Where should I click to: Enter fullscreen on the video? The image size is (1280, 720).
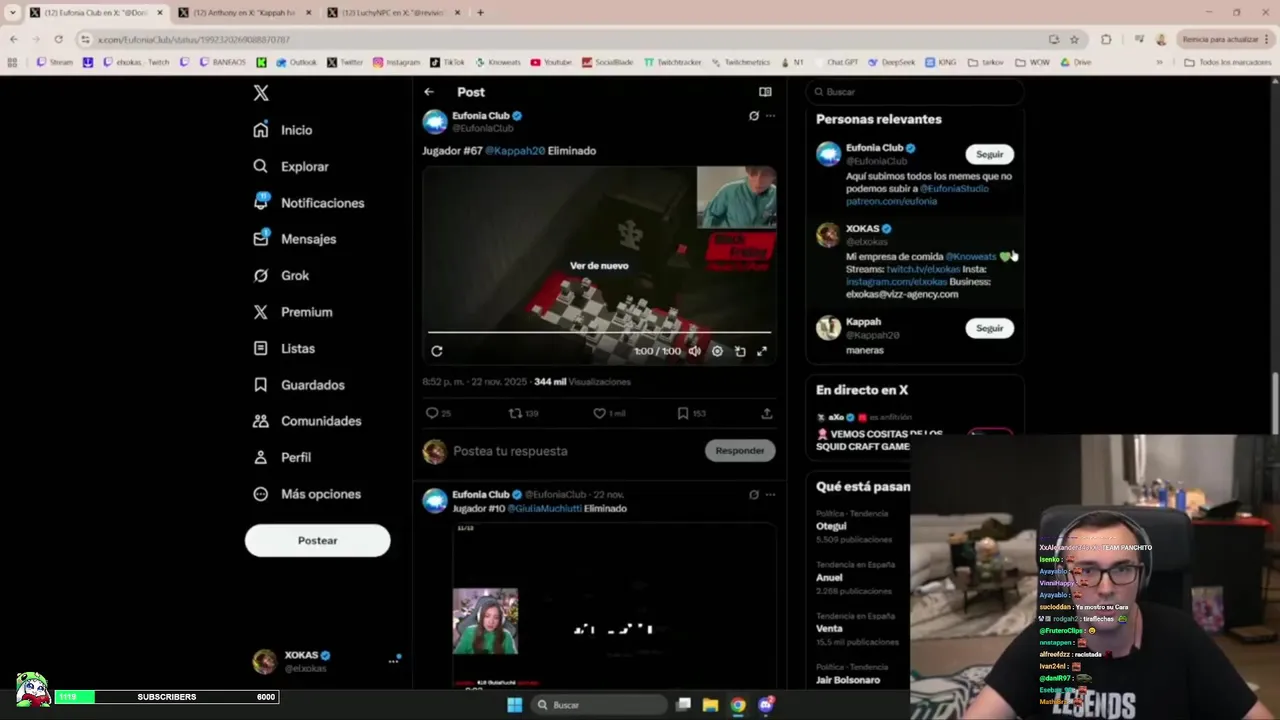[x=762, y=351]
